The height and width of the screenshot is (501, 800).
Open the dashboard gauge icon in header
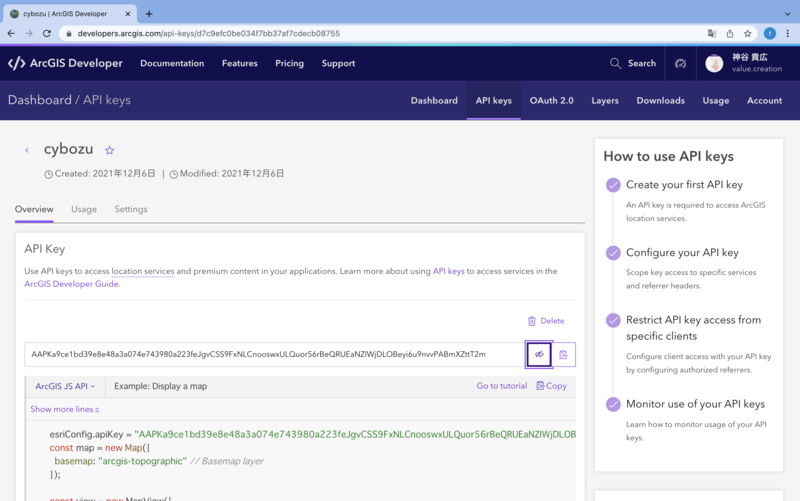681,63
